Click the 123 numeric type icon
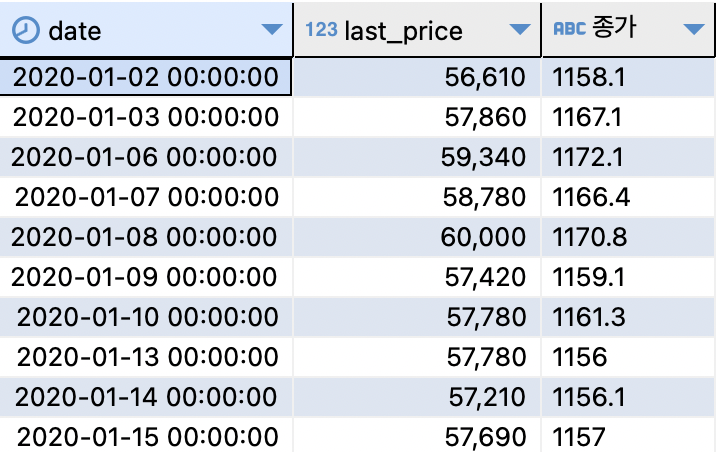The width and height of the screenshot is (716, 452). [321, 30]
